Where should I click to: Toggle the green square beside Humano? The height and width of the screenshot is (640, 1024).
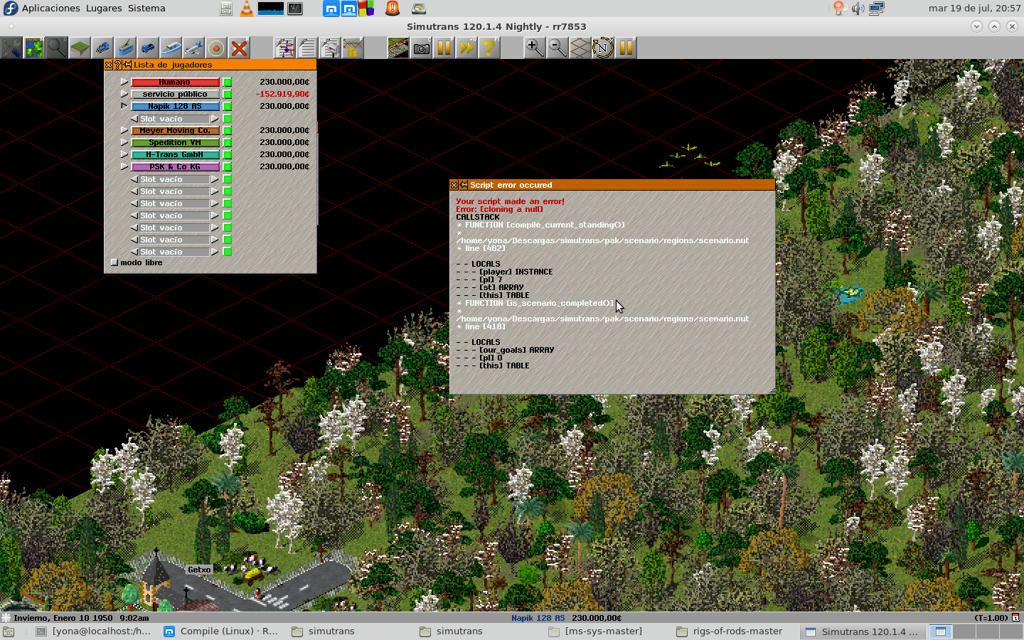tap(227, 82)
